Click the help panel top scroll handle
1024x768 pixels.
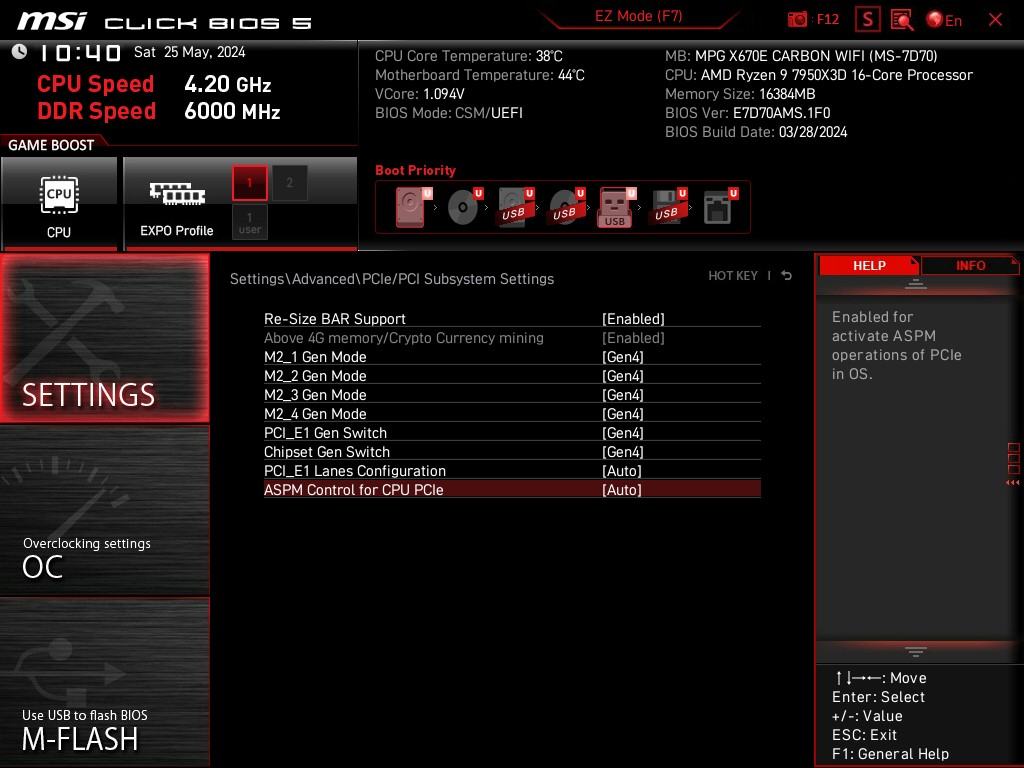point(916,284)
